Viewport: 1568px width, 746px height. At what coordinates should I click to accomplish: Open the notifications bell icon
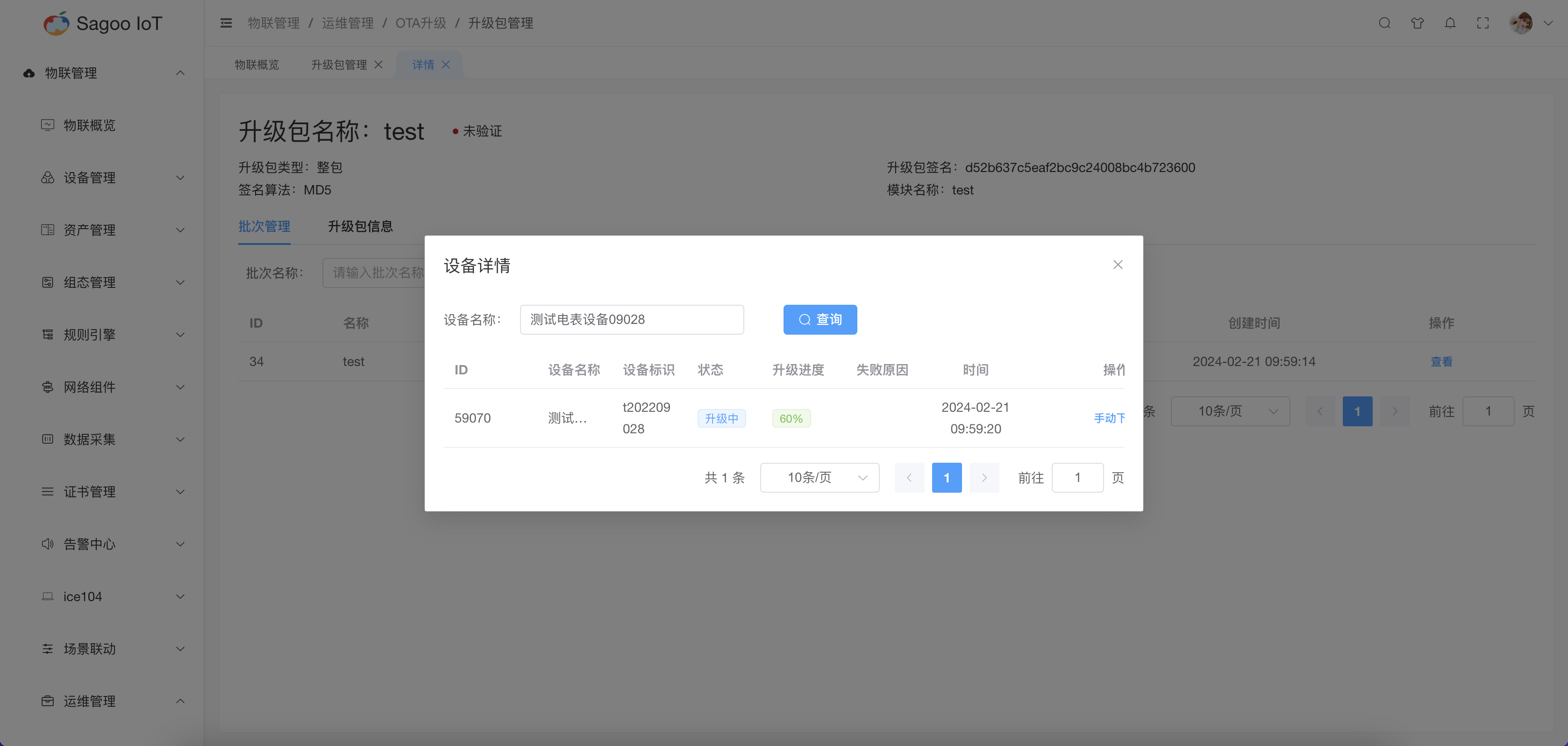pos(1450,23)
